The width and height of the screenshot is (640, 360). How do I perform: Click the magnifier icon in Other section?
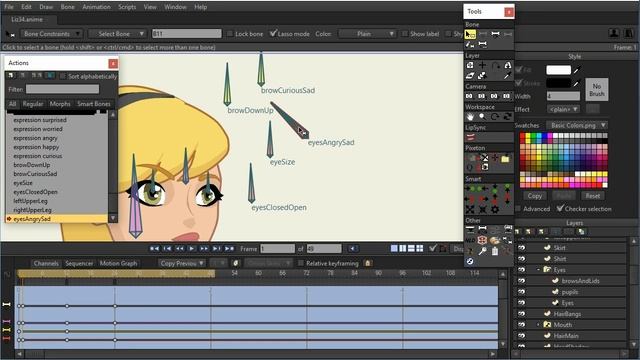pyautogui.click(x=482, y=251)
